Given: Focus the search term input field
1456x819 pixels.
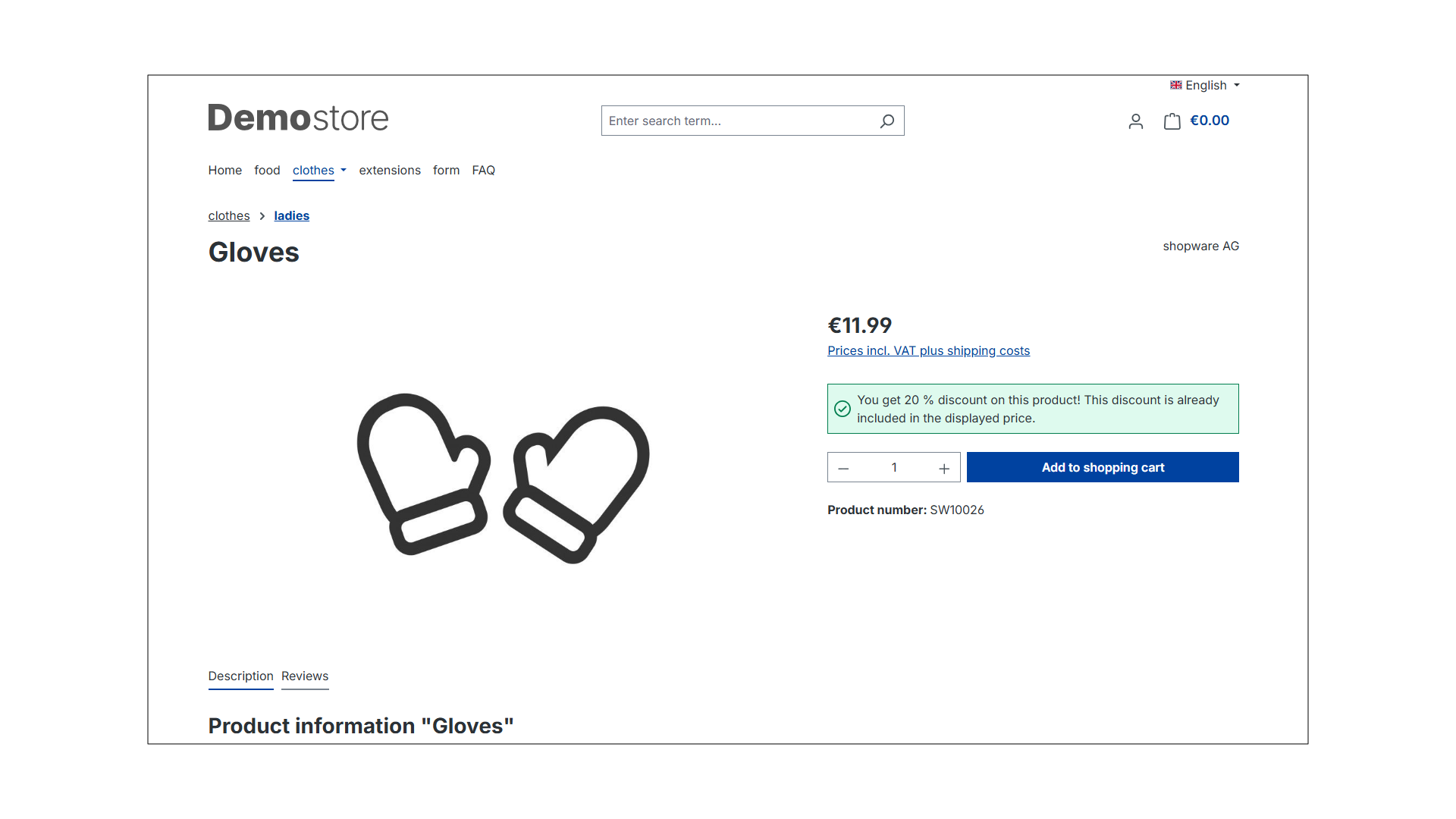Looking at the screenshot, I should 739,121.
